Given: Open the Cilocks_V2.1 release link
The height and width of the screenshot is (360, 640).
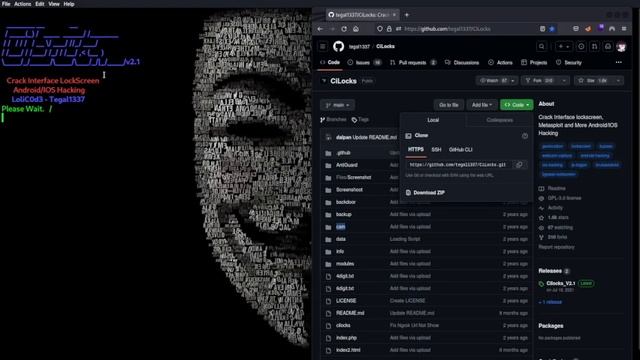Looking at the screenshot, I should [x=561, y=283].
